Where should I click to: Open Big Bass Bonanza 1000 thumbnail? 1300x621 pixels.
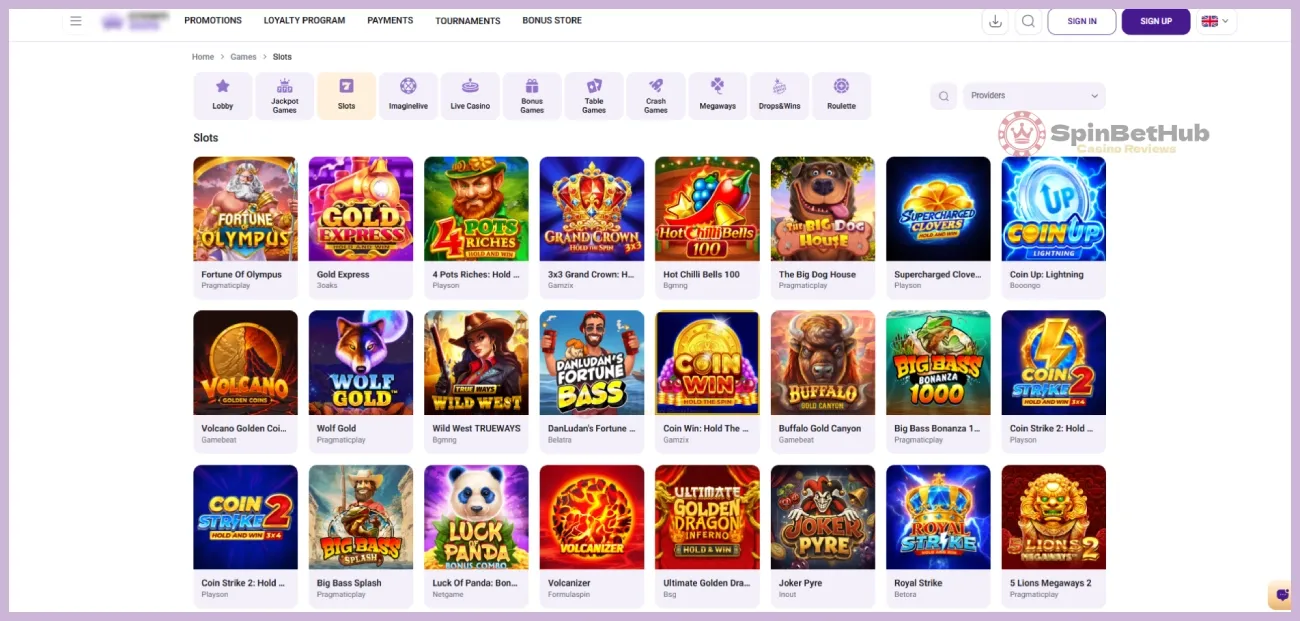point(938,363)
